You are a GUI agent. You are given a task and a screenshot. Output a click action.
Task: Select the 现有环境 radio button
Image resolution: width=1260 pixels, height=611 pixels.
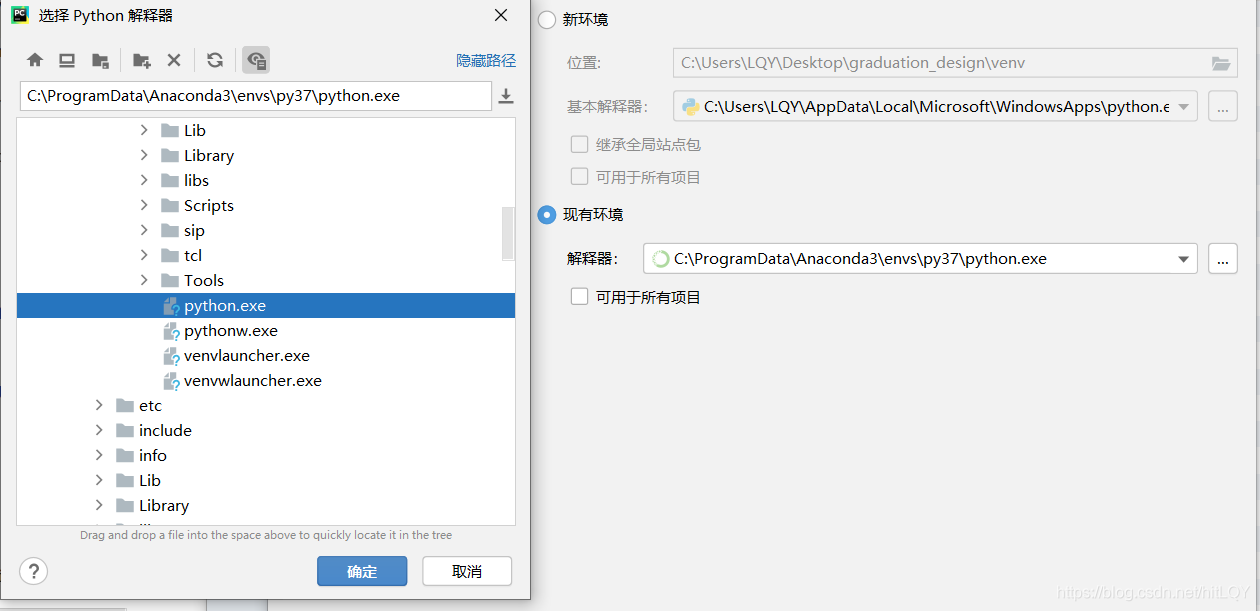coord(547,214)
